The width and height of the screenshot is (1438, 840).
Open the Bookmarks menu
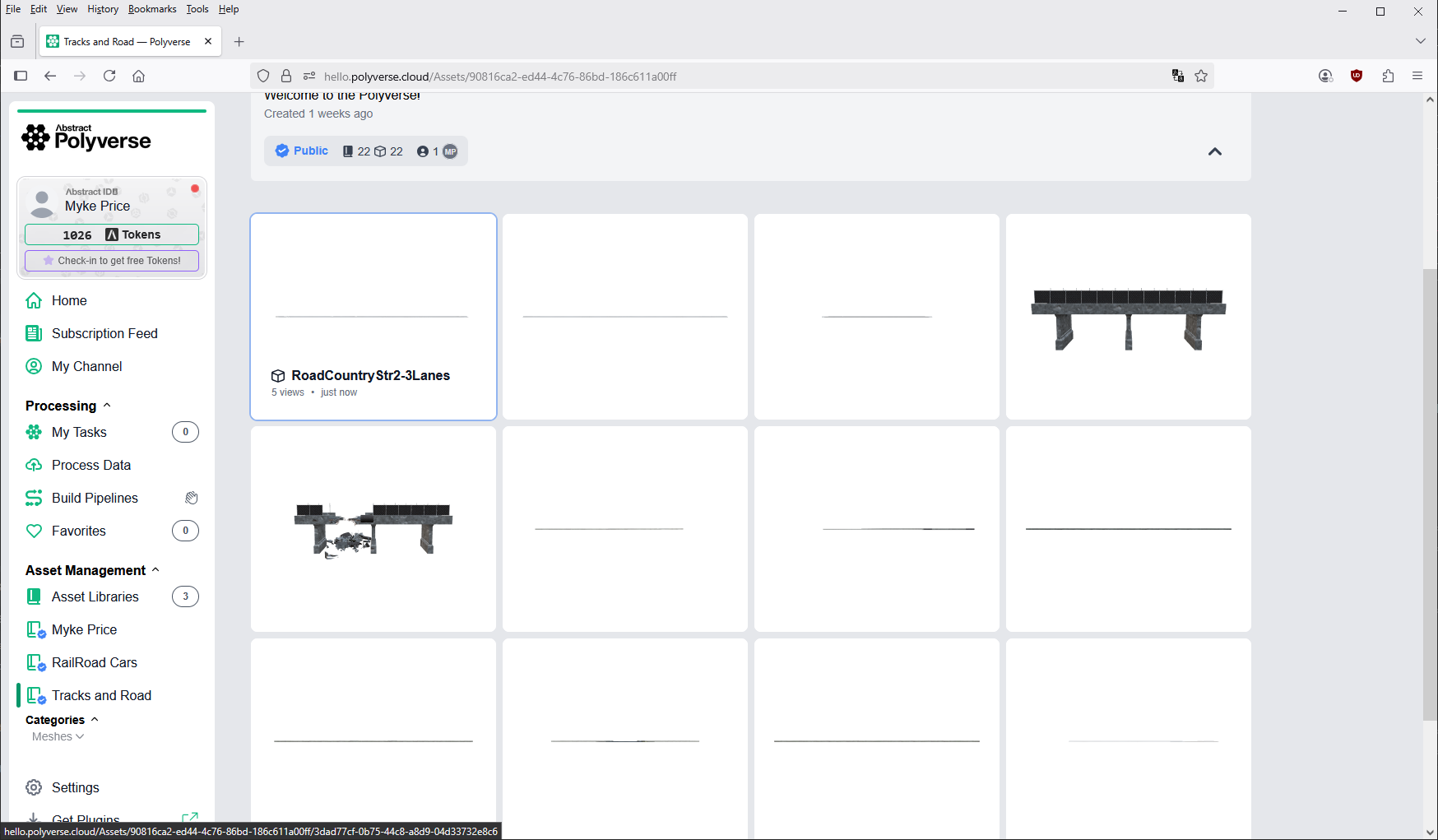tap(151, 9)
